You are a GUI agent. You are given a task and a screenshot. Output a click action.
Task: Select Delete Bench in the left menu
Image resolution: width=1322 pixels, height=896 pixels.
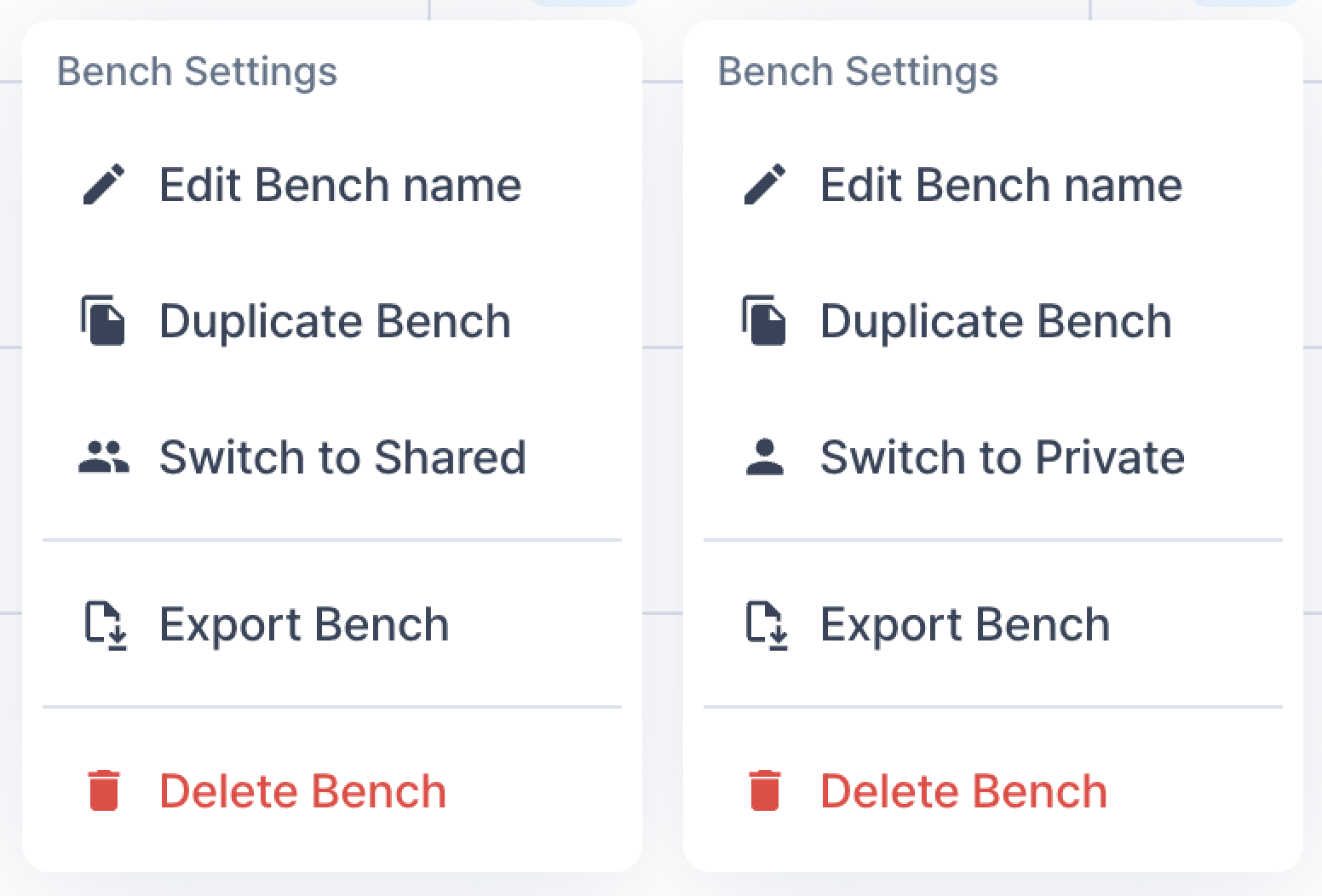302,791
